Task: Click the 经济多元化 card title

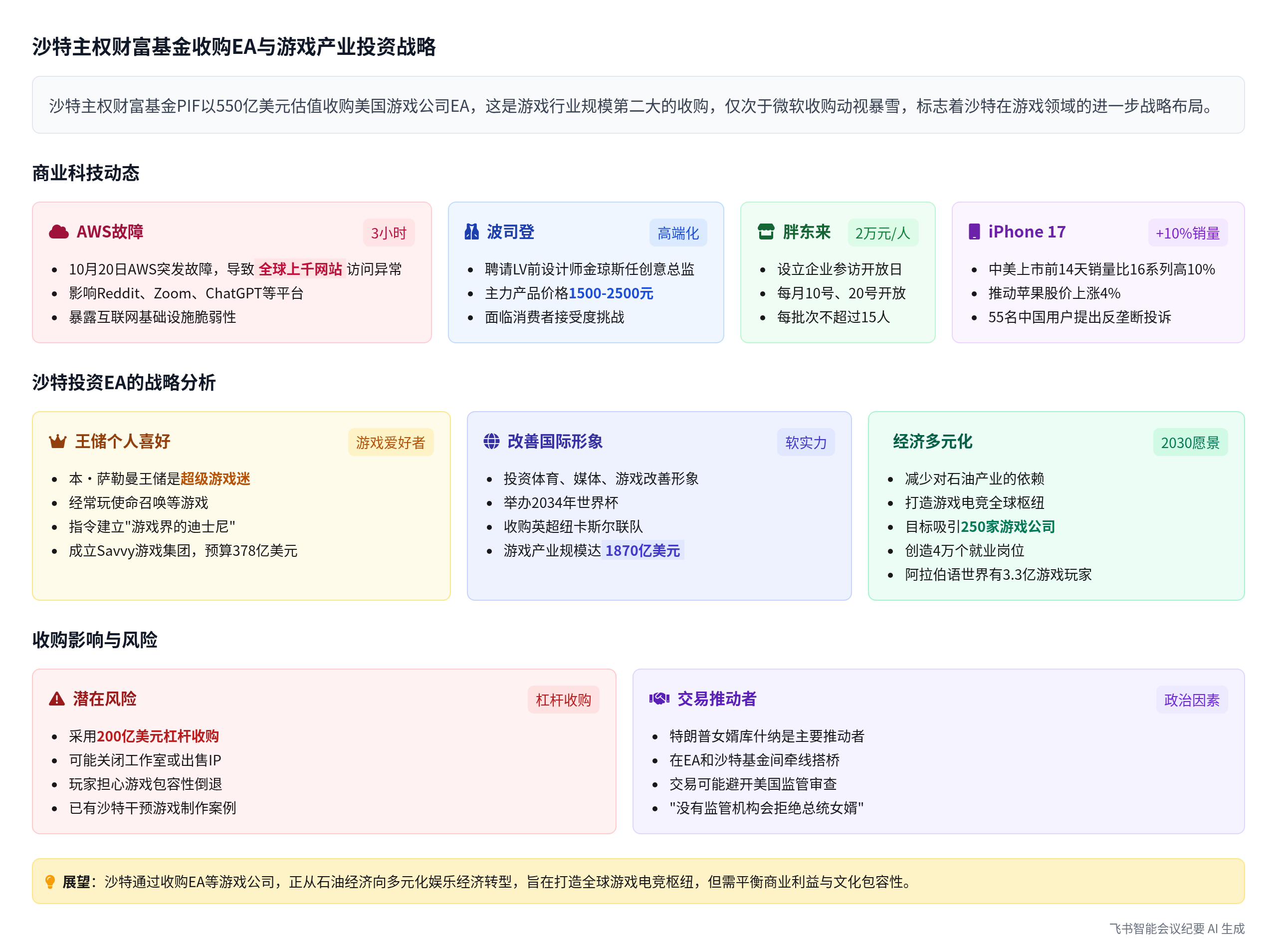Action: click(x=931, y=442)
